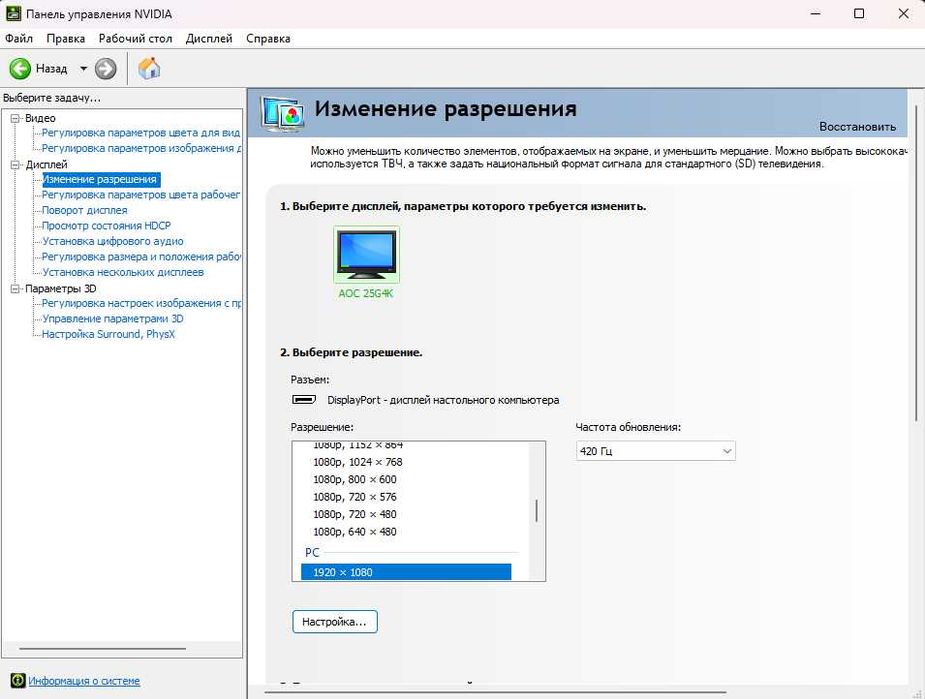Click the main panel vertical scrollbar
Viewport: 925px width, 699px height.
tap(916, 264)
